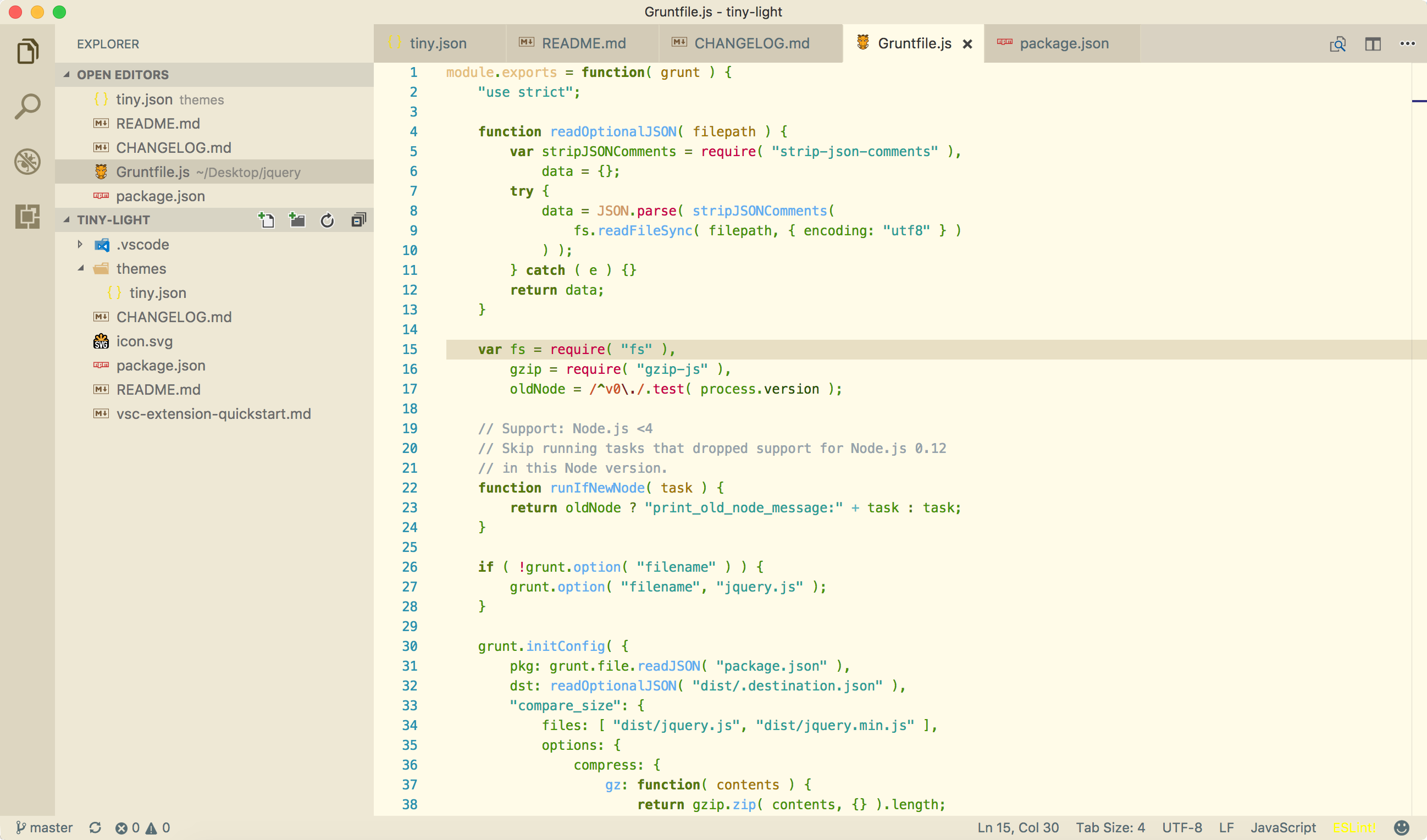This screenshot has height=840, width=1427.
Task: Click the icon.svg file icon
Action: coord(101,341)
